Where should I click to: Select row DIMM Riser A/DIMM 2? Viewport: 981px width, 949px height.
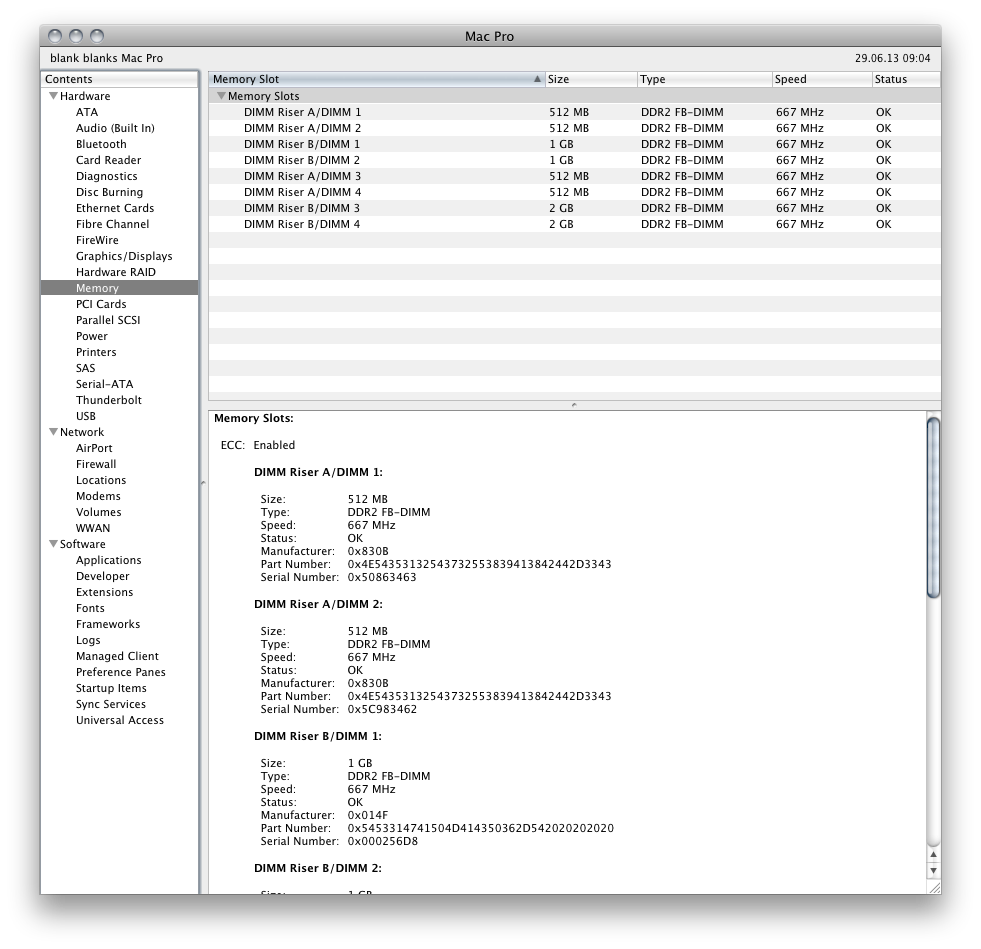tap(574, 128)
